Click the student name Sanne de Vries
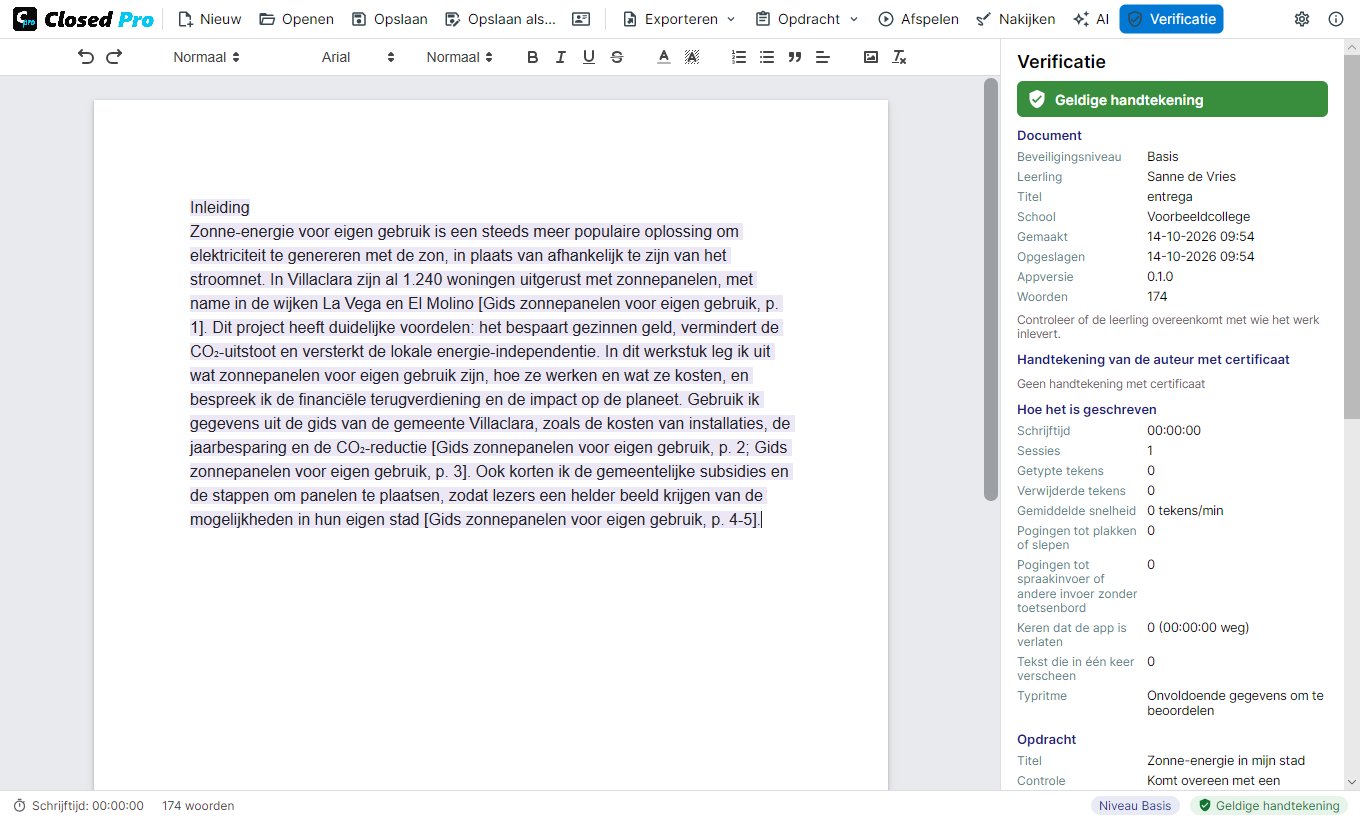 click(x=1191, y=176)
